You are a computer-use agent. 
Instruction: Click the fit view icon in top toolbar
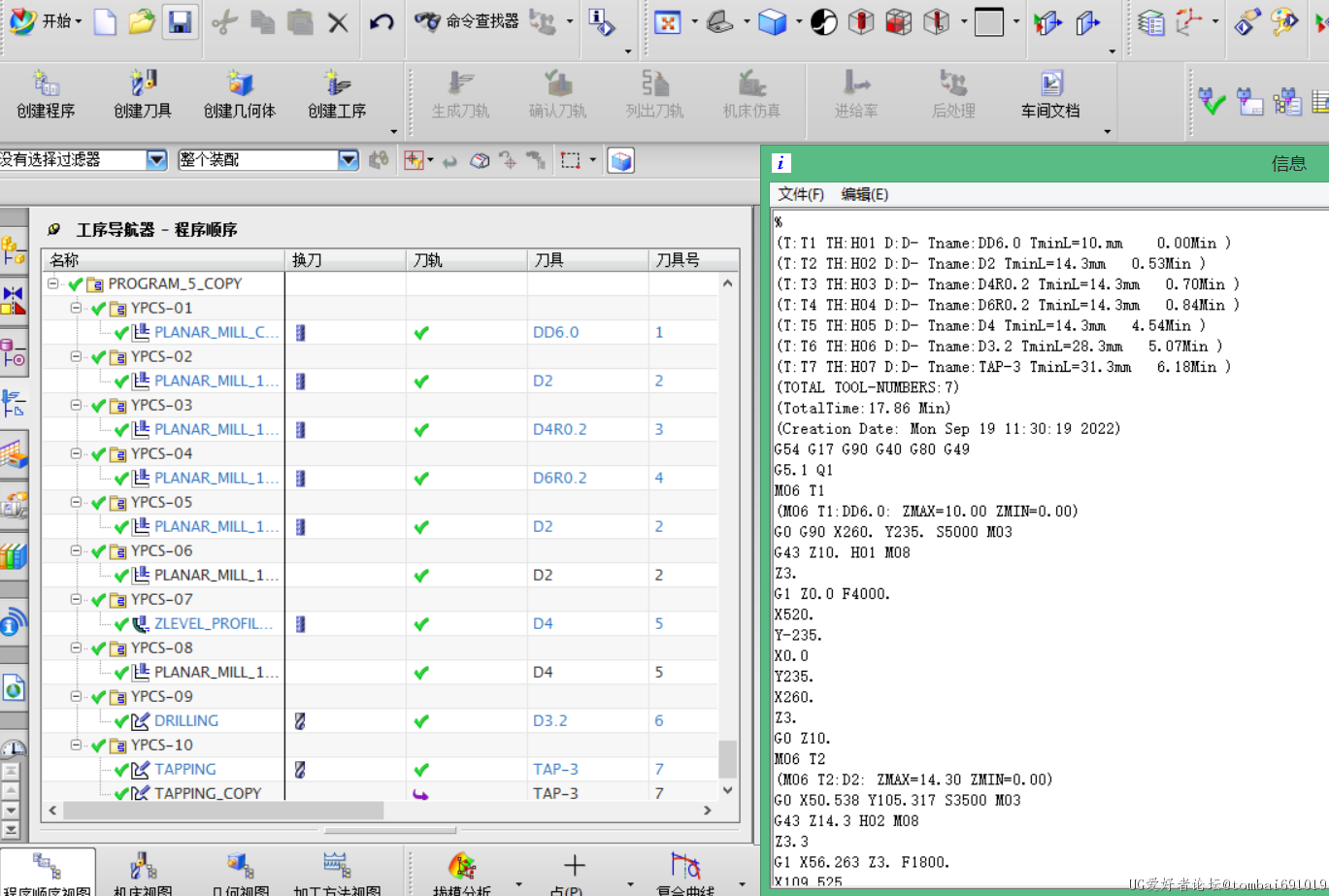pyautogui.click(x=667, y=22)
